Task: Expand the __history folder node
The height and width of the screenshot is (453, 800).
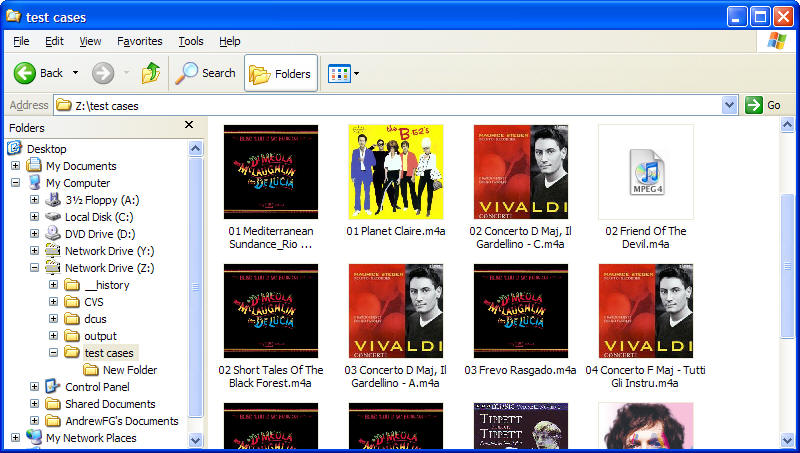Action: click(53, 285)
